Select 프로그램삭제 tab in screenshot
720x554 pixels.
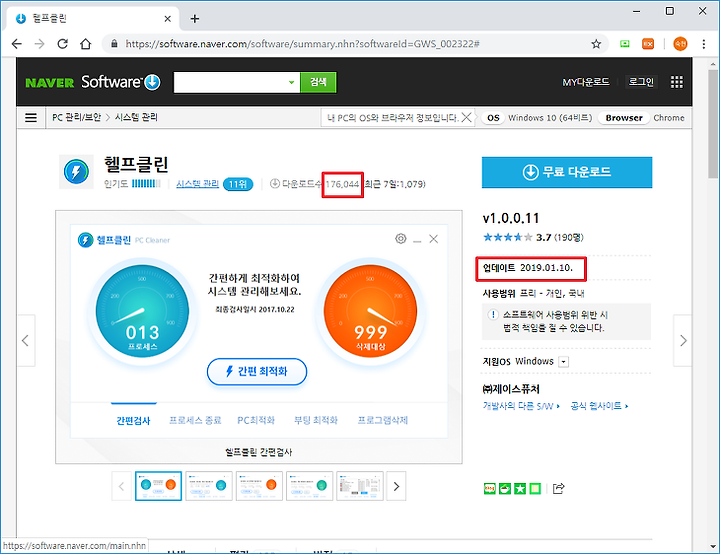tap(382, 420)
